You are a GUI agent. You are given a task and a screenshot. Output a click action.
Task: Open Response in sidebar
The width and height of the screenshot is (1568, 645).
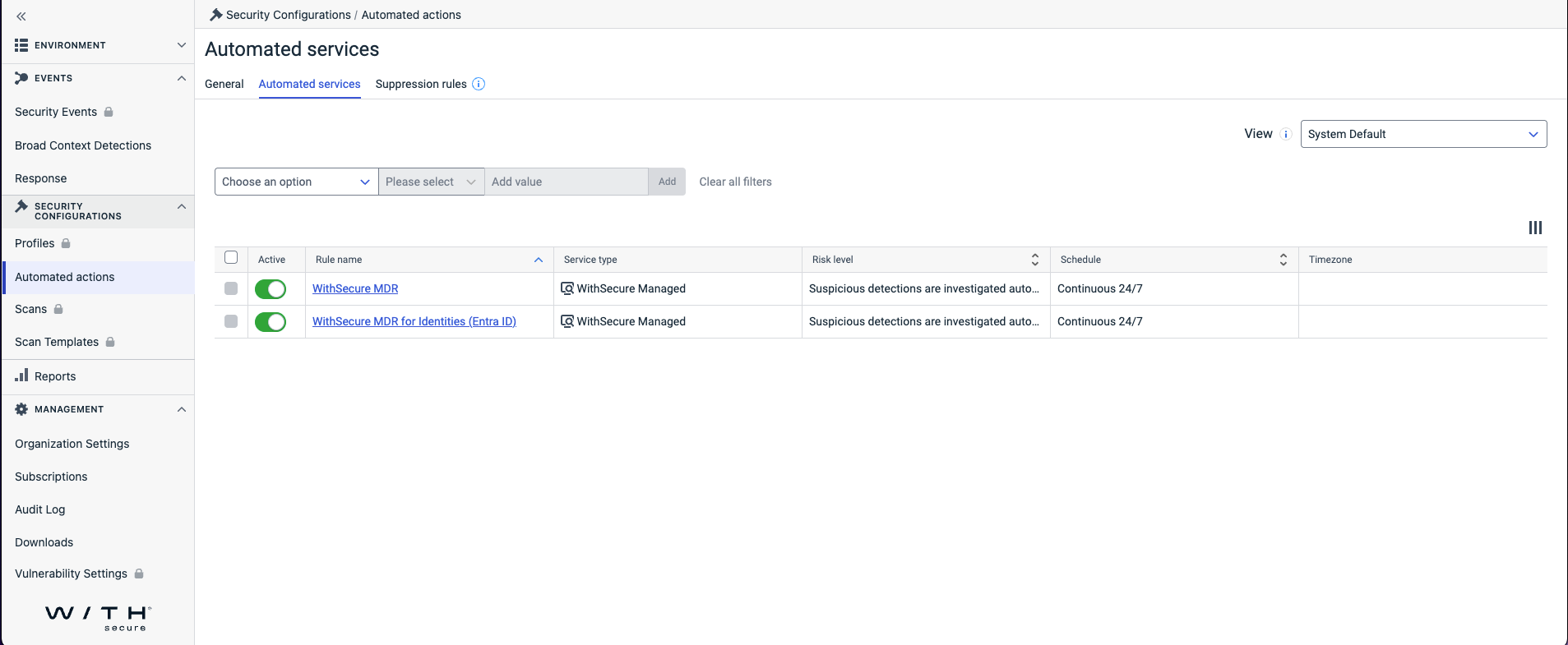point(40,178)
